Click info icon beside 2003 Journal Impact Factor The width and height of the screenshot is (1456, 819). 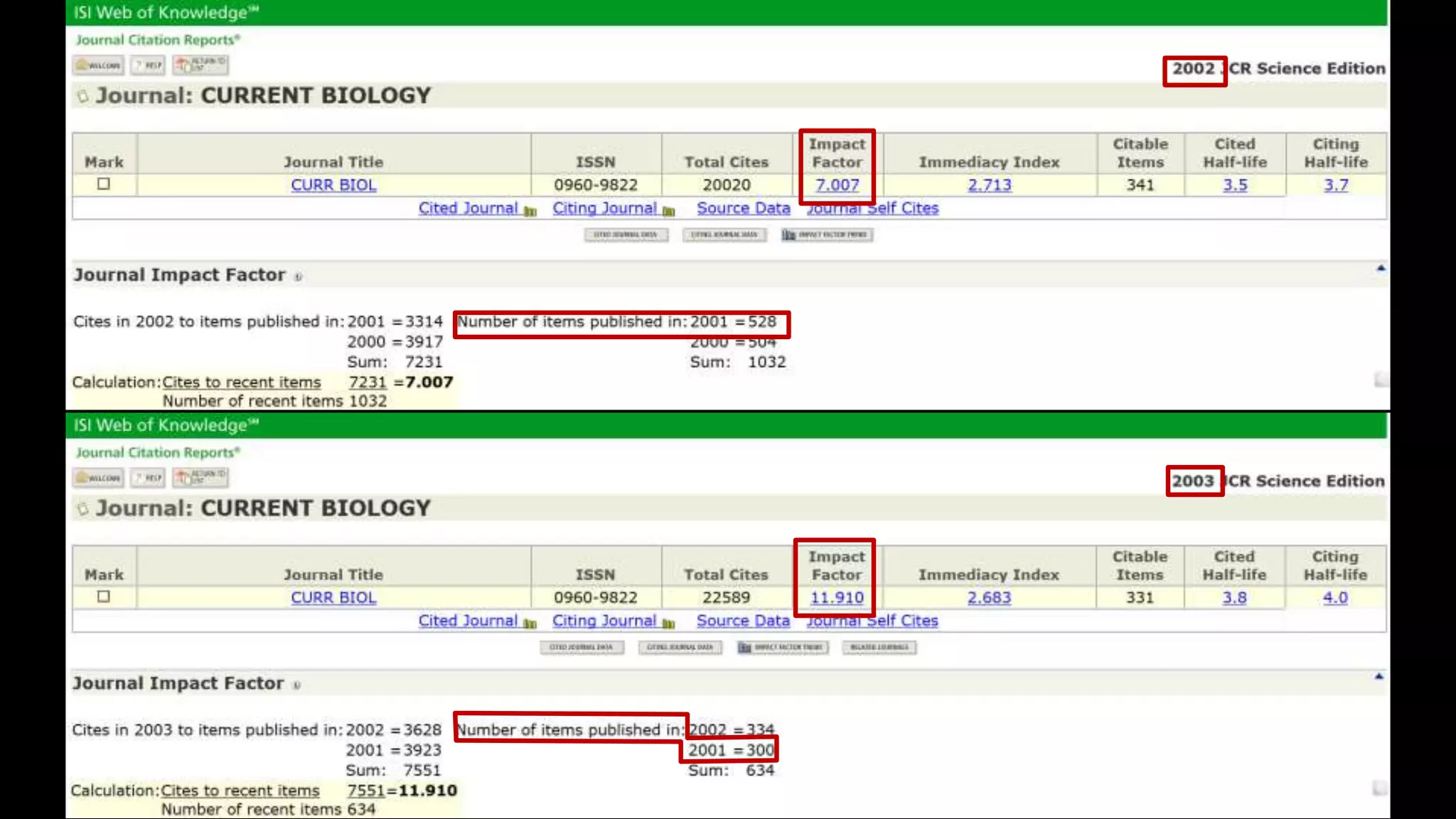[x=297, y=685]
